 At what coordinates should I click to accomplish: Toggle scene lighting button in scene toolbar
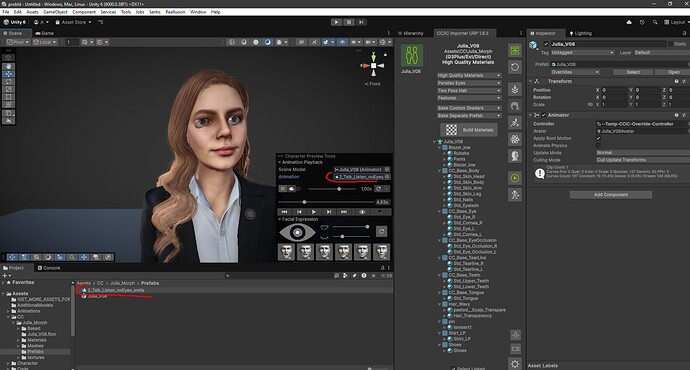click(314, 42)
